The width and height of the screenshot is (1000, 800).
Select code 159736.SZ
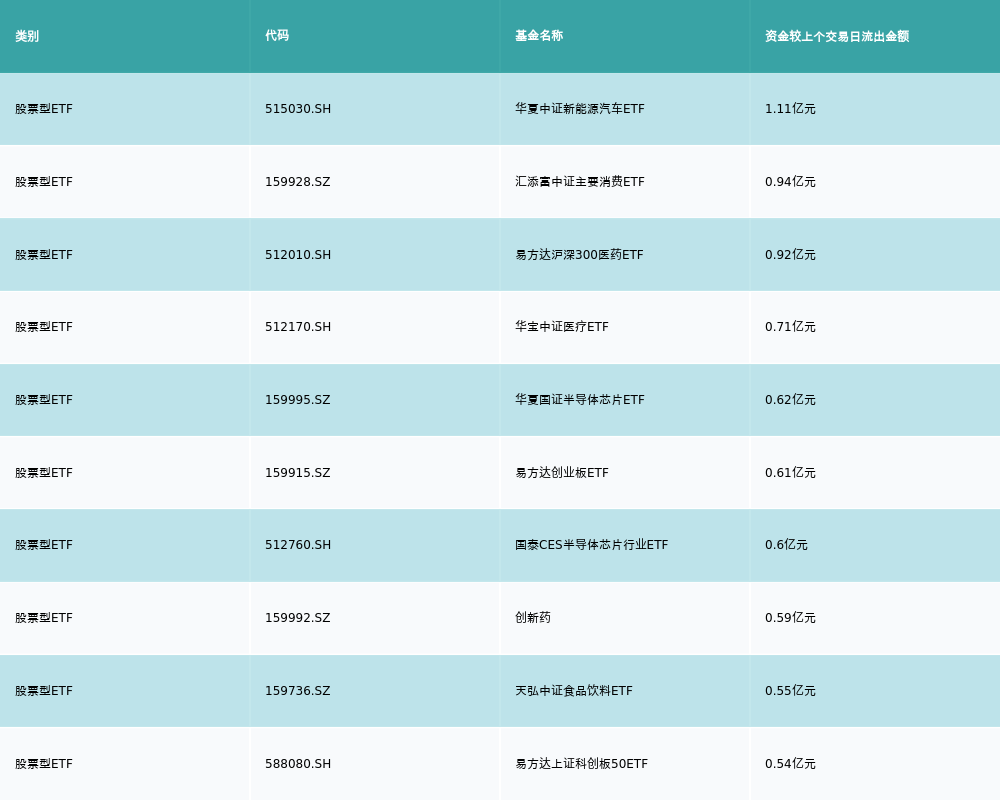pyautogui.click(x=298, y=691)
